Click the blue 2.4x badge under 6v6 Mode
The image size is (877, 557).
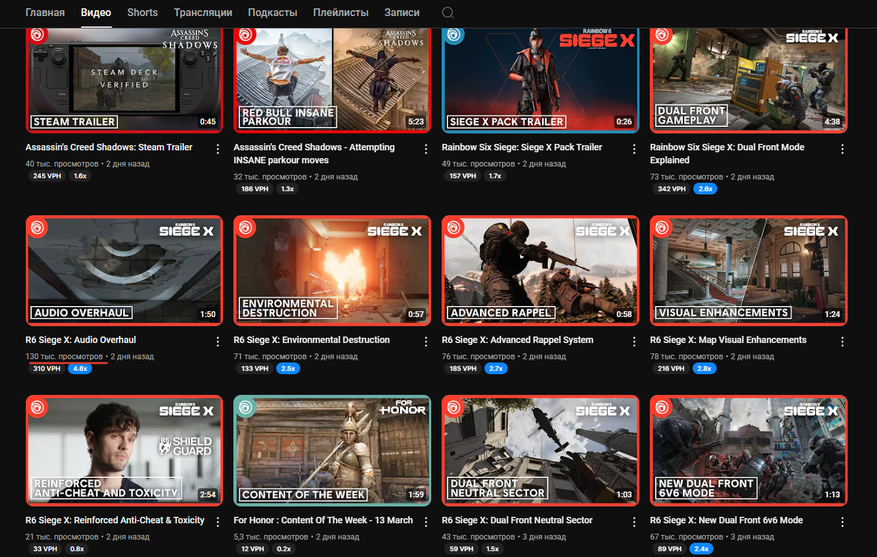701,549
